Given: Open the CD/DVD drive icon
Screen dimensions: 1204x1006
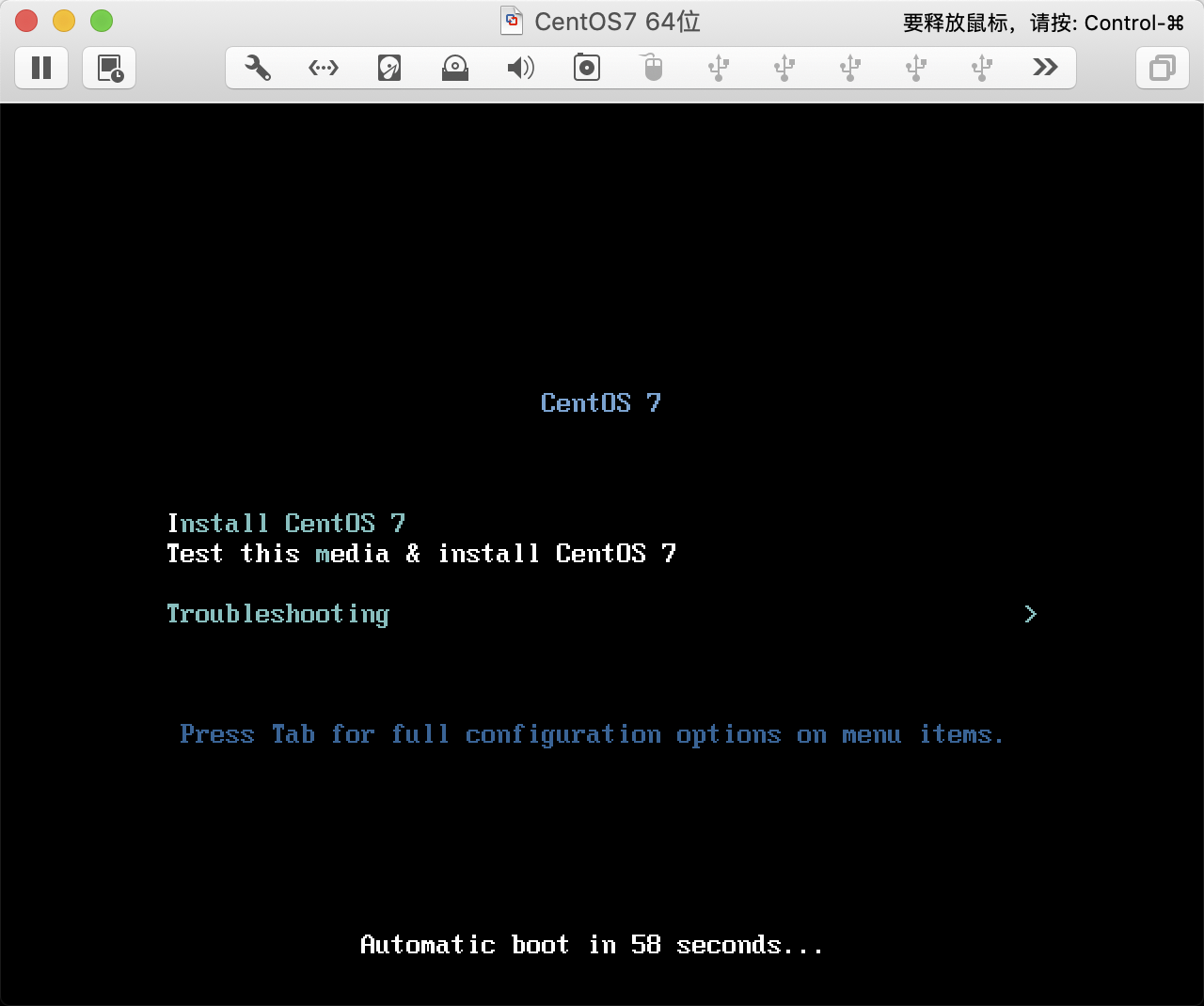Looking at the screenshot, I should (455, 68).
